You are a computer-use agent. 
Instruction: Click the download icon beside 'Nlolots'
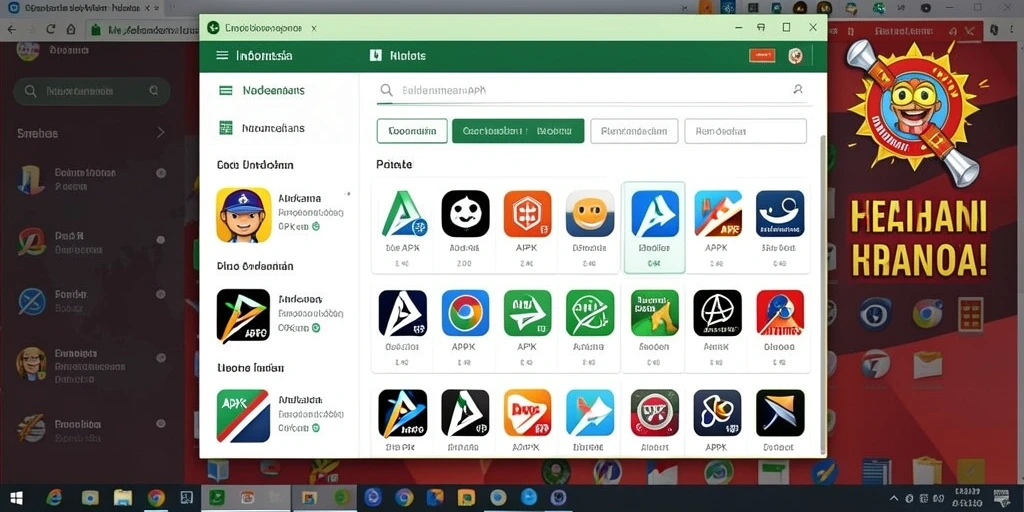coord(375,56)
